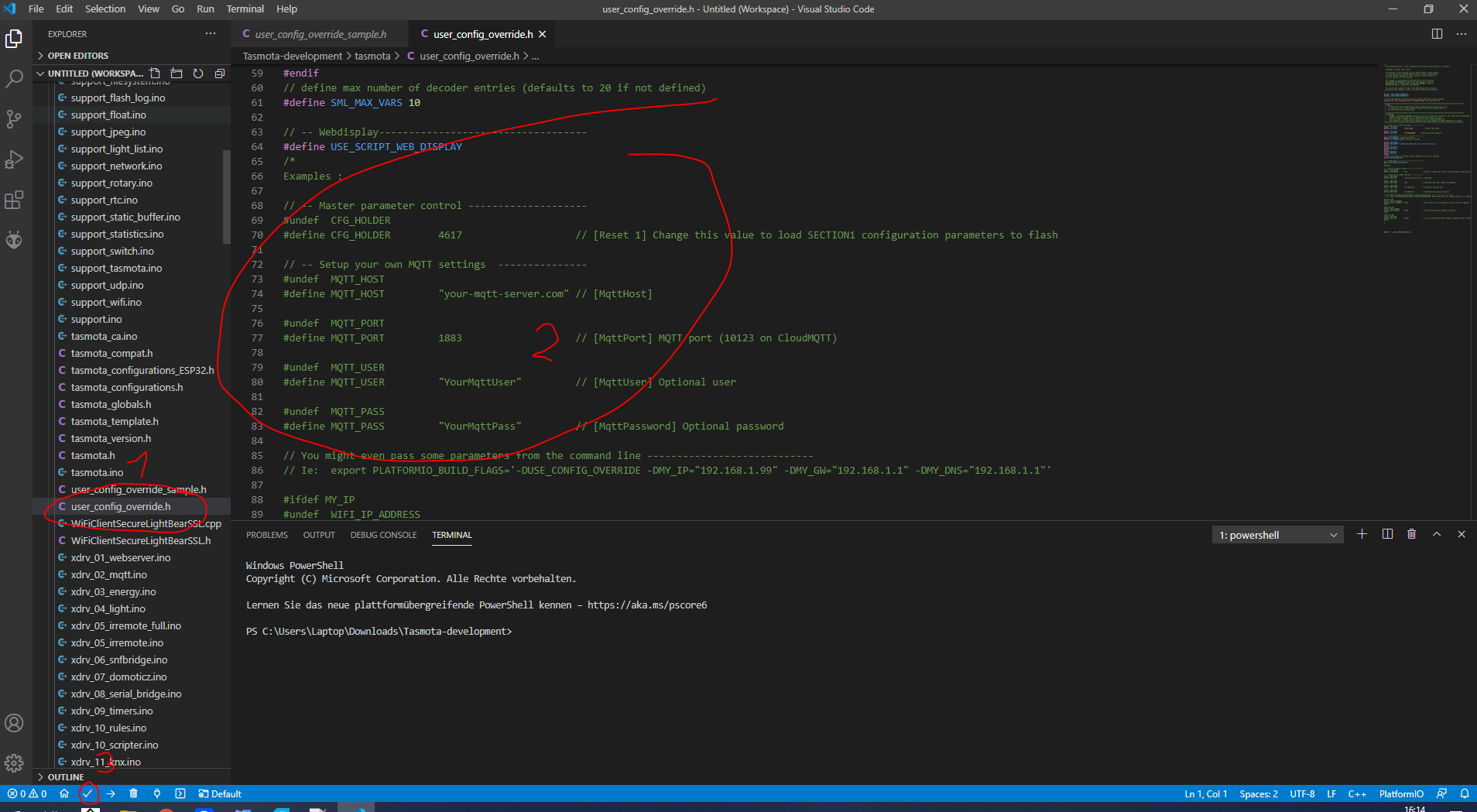Change end of line sequence LF
This screenshot has height=812, width=1477.
click(1331, 793)
